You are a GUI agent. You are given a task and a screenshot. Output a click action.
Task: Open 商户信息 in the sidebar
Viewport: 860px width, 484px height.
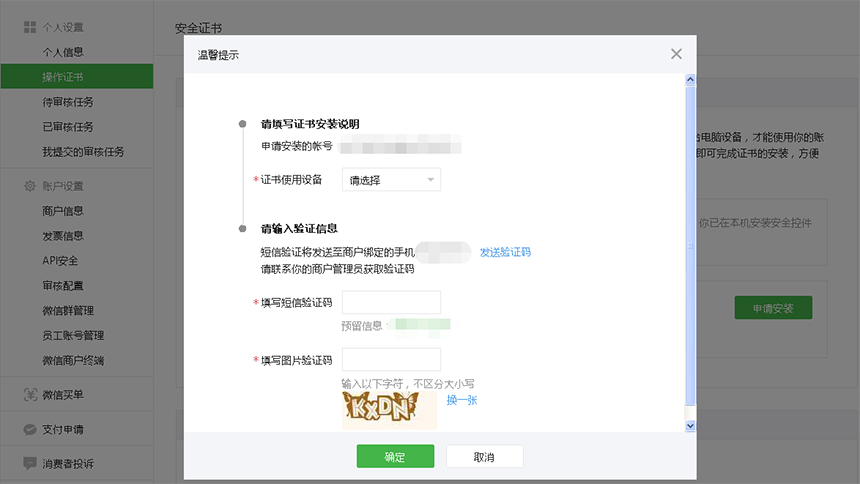[63, 211]
